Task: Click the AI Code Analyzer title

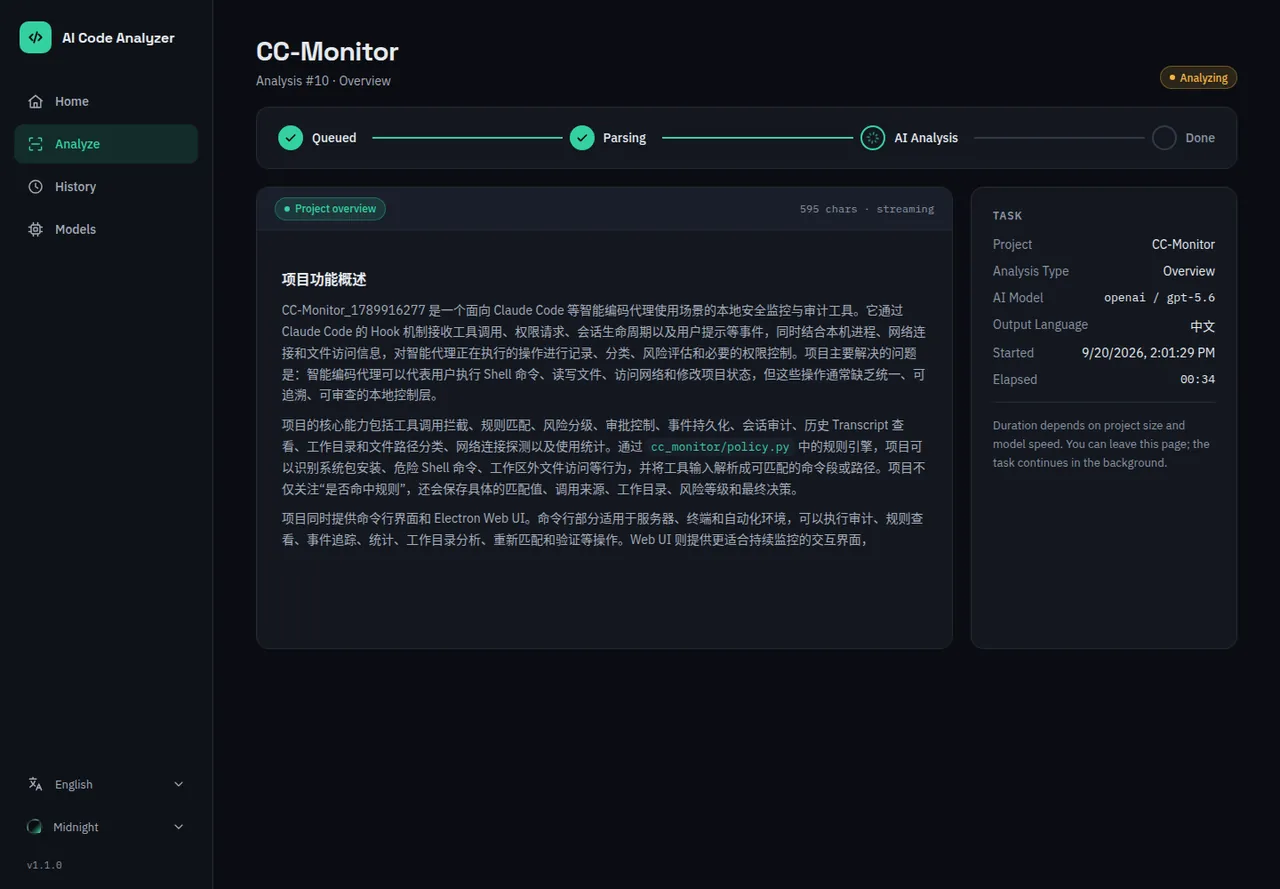Action: pyautogui.click(x=118, y=38)
